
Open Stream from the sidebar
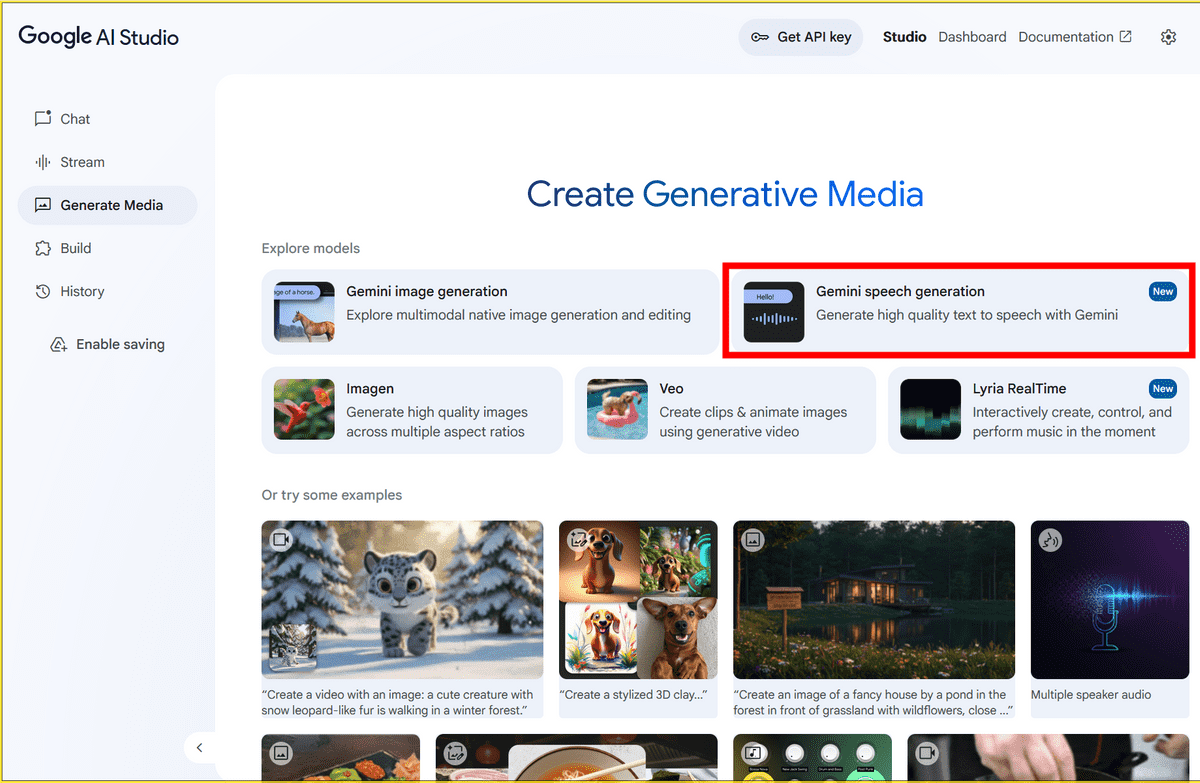[82, 162]
